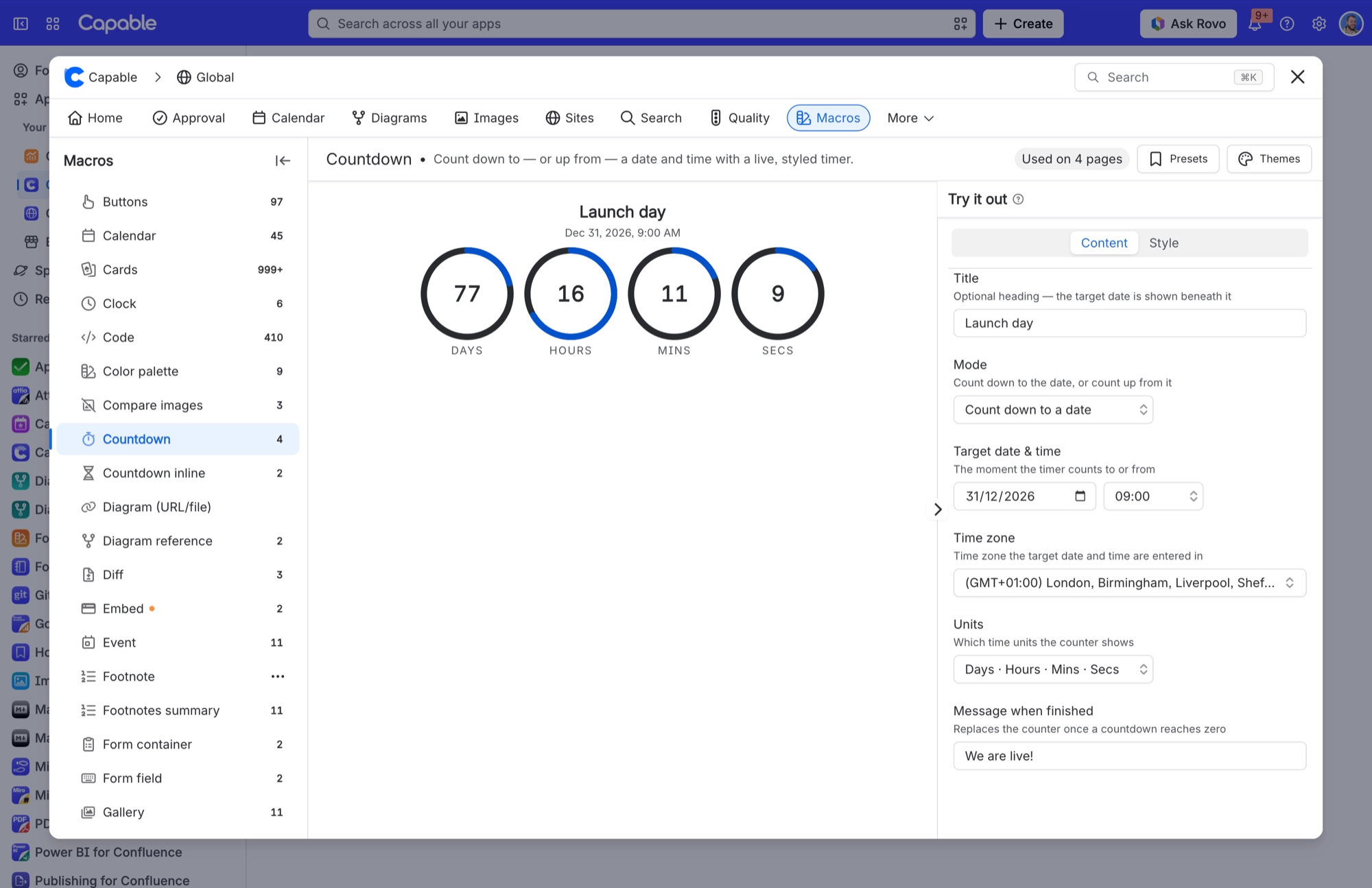Select the Embed macro
Image resolution: width=1372 pixels, height=888 pixels.
(x=178, y=609)
